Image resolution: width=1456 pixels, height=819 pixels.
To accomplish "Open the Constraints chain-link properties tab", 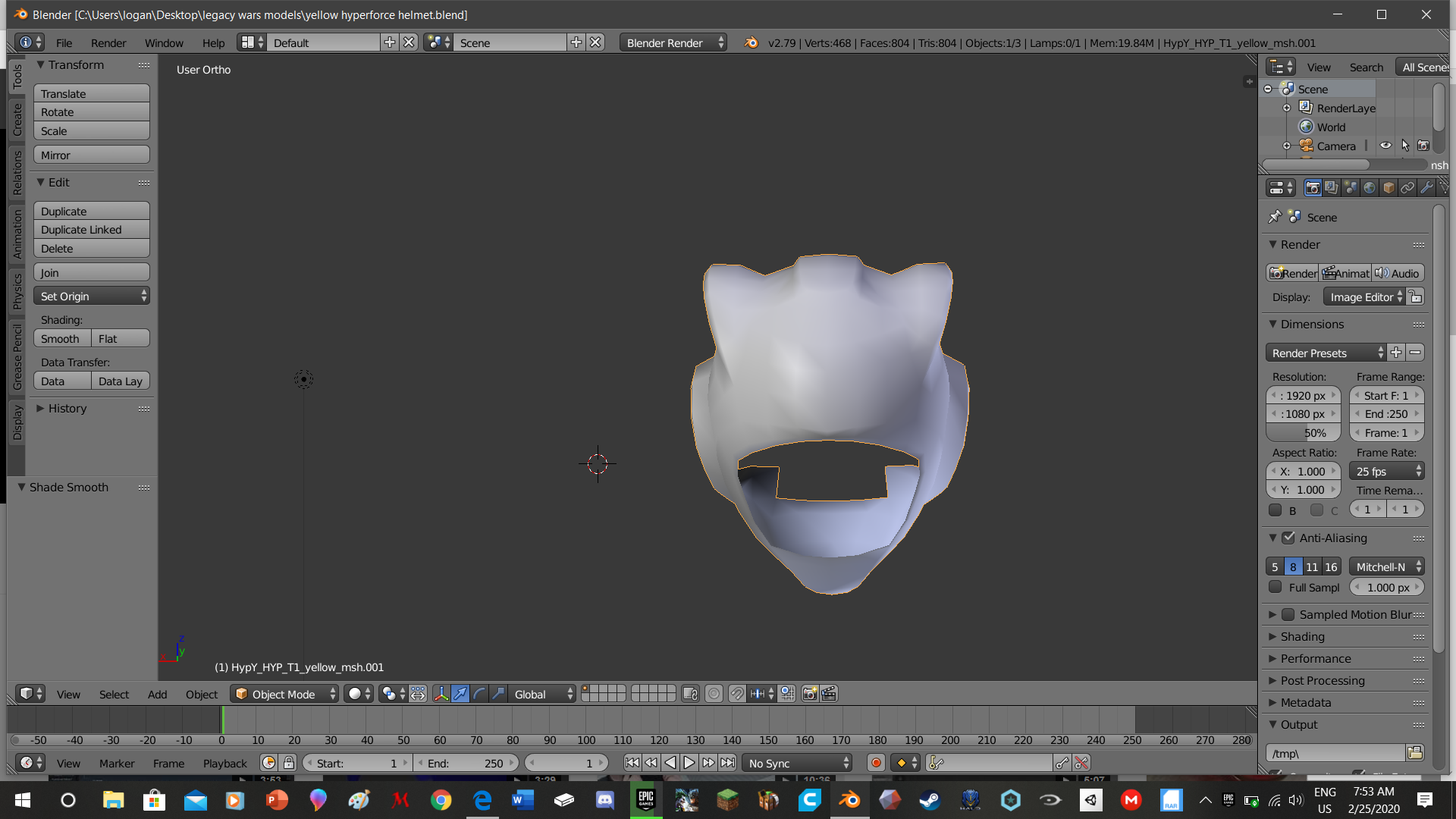I will (1407, 188).
